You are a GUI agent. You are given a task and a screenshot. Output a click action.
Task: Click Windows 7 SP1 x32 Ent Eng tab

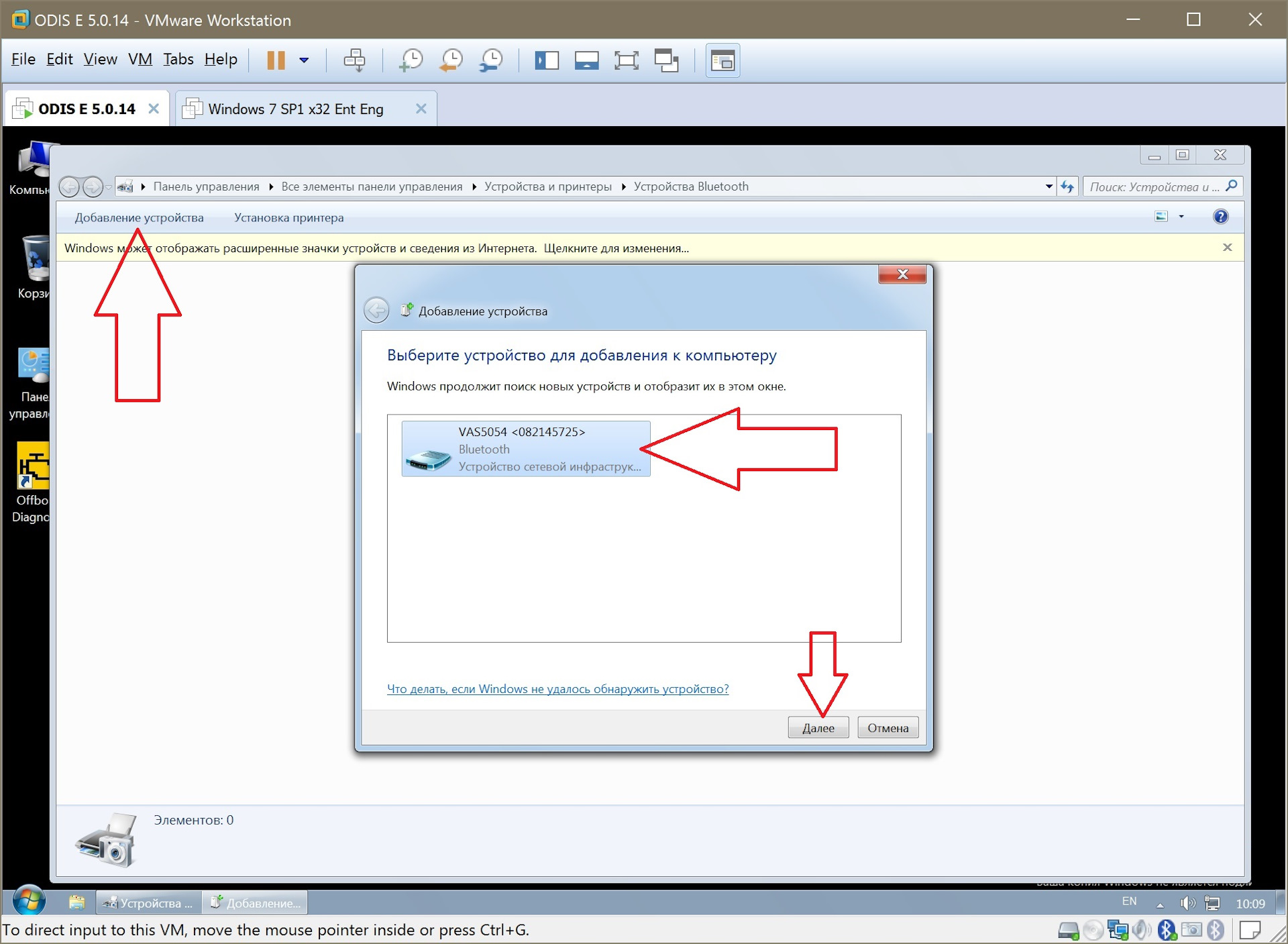pyautogui.click(x=297, y=108)
